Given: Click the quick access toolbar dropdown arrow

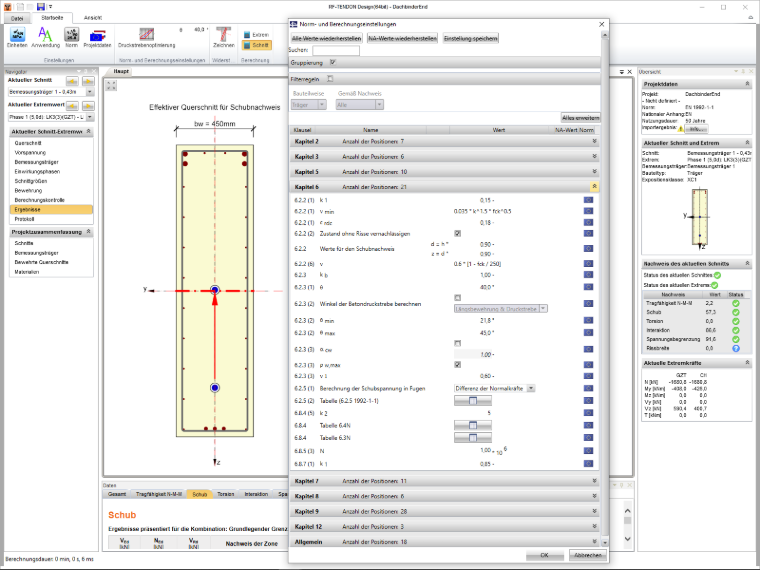Looking at the screenshot, I should [50, 7].
